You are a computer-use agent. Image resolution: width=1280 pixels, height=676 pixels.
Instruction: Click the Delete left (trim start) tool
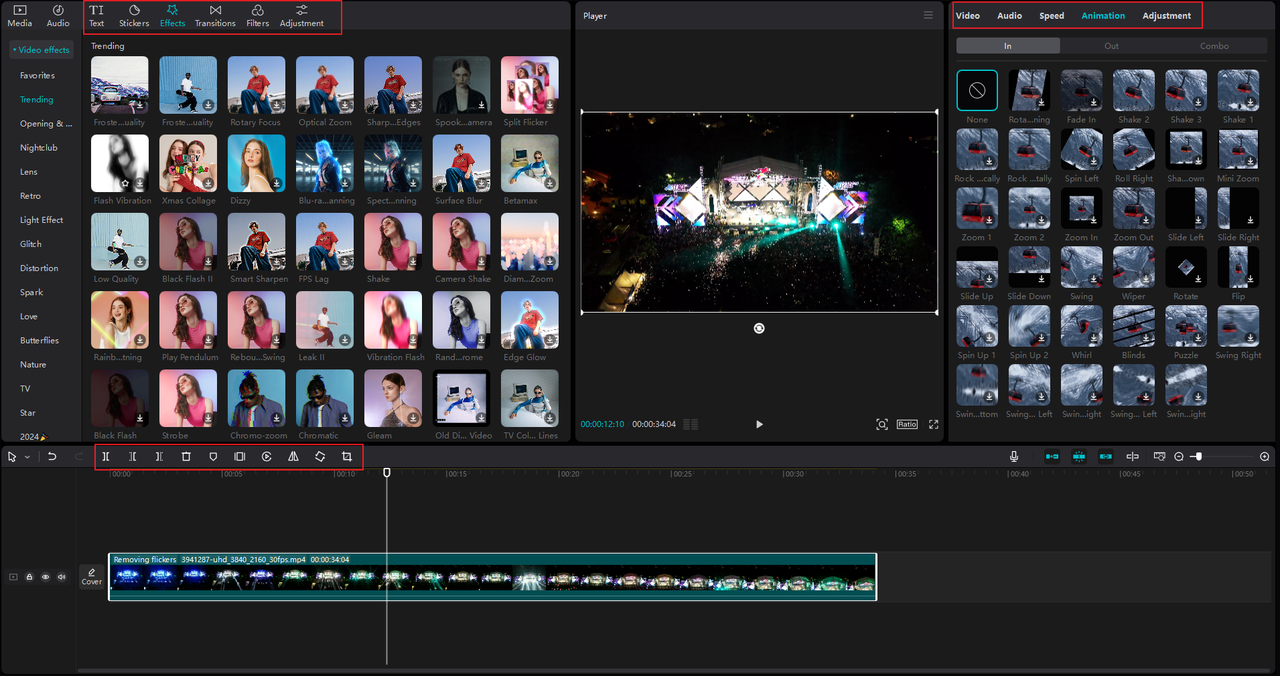point(132,456)
